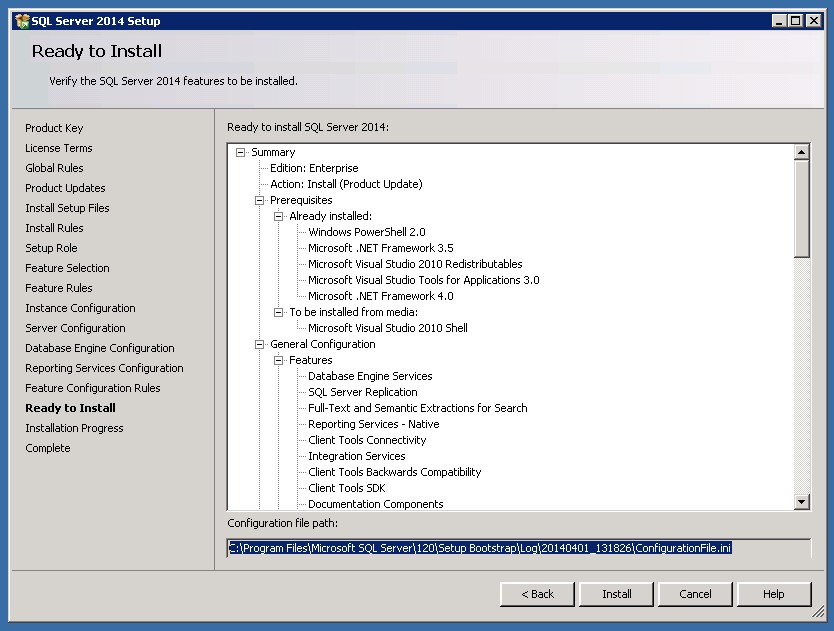Collapse the General Configuration node
This screenshot has width=834, height=631.
click(x=260, y=344)
